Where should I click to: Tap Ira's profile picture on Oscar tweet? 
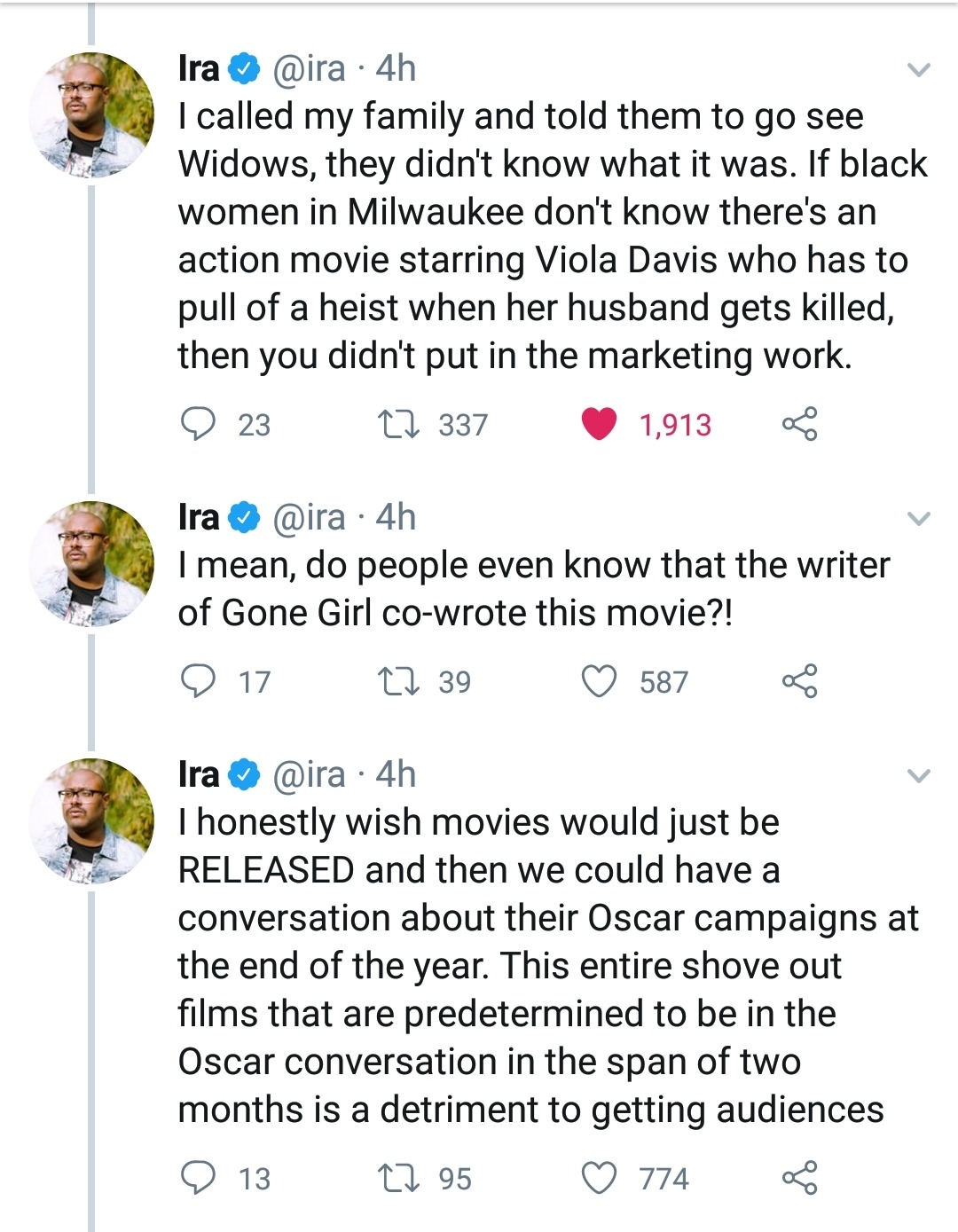(x=91, y=820)
